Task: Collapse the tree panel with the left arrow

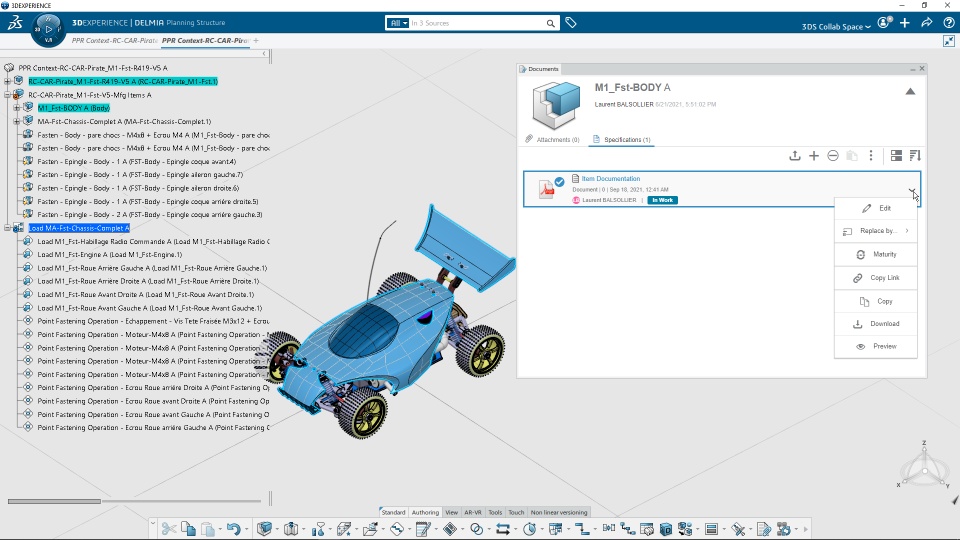Action: point(264,54)
